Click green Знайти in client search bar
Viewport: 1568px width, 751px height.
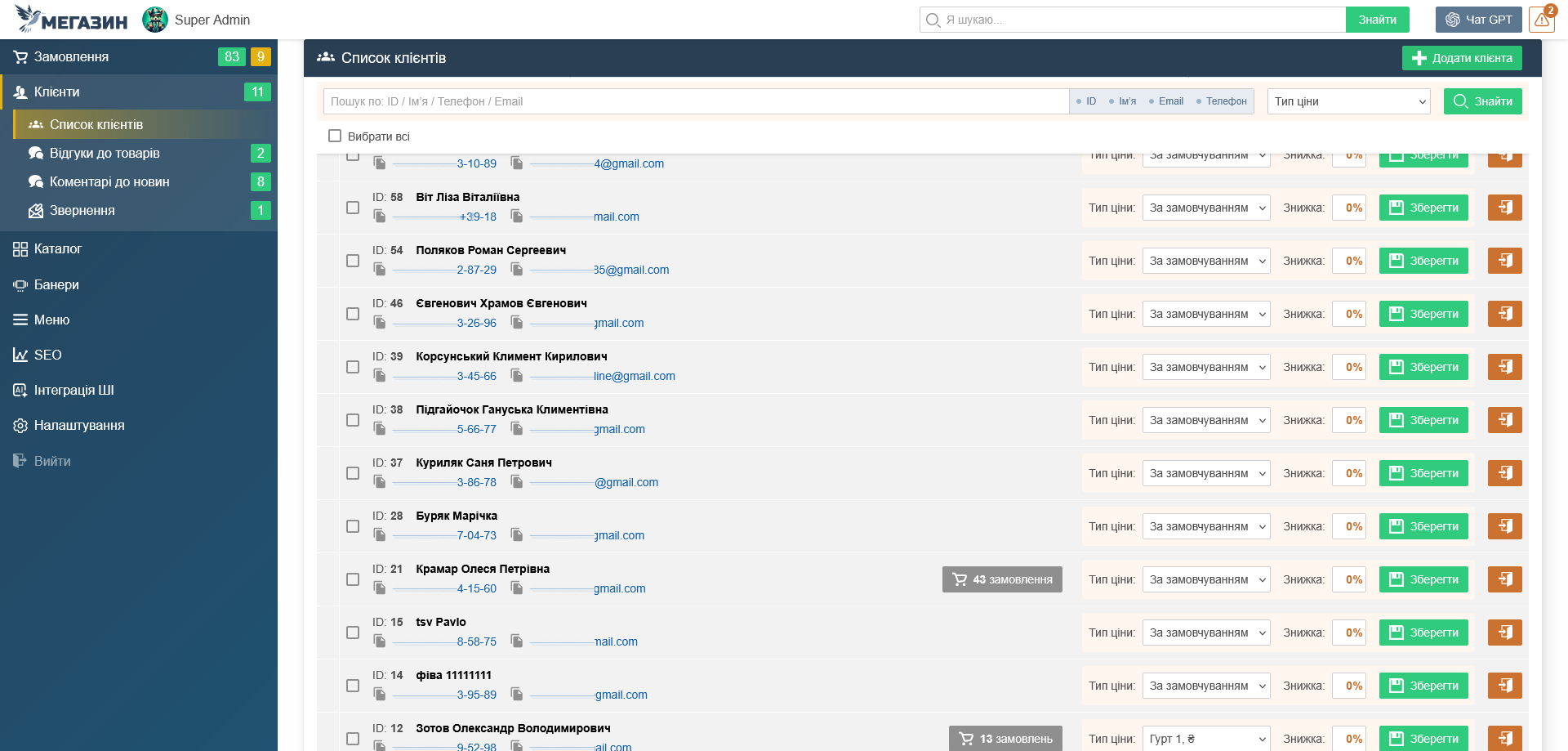tap(1482, 101)
